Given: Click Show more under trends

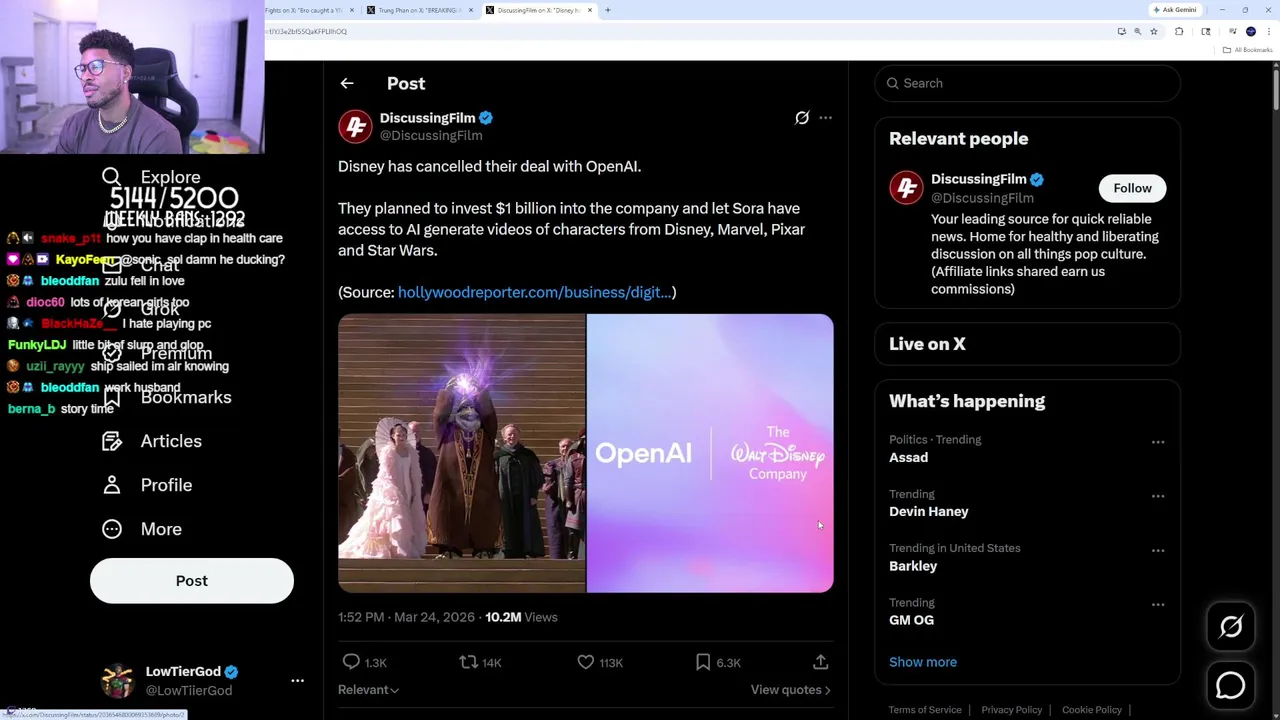Looking at the screenshot, I should (922, 662).
